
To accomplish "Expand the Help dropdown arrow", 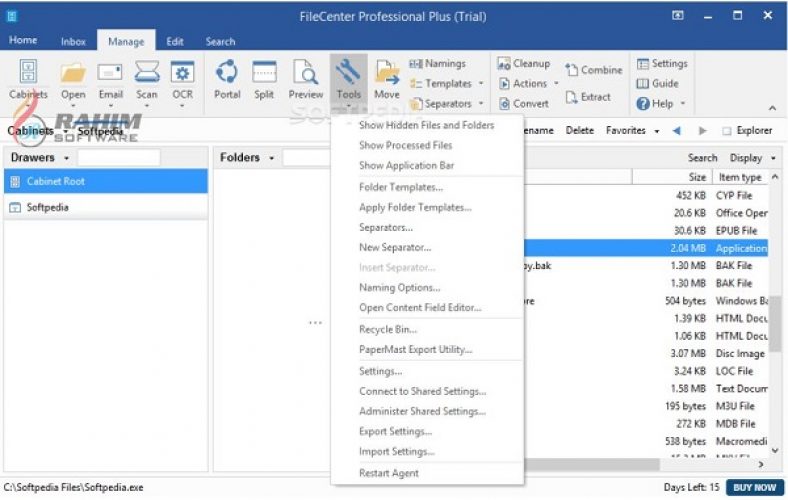I will coord(682,104).
